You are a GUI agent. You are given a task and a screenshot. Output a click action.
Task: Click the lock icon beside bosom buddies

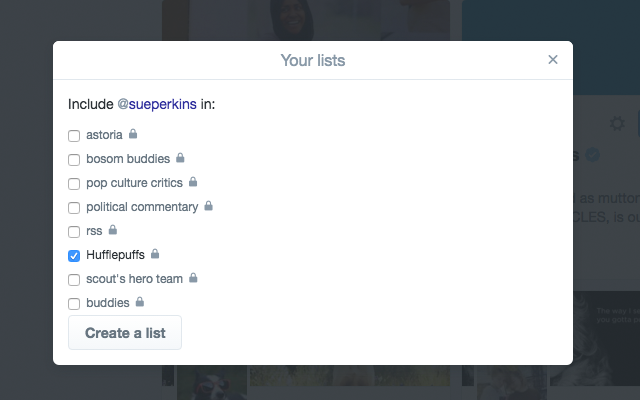pyautogui.click(x=180, y=158)
